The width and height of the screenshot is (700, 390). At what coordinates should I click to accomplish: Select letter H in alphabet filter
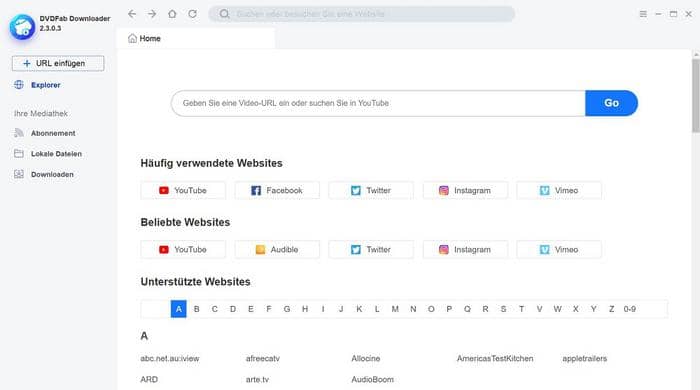[x=305, y=309]
